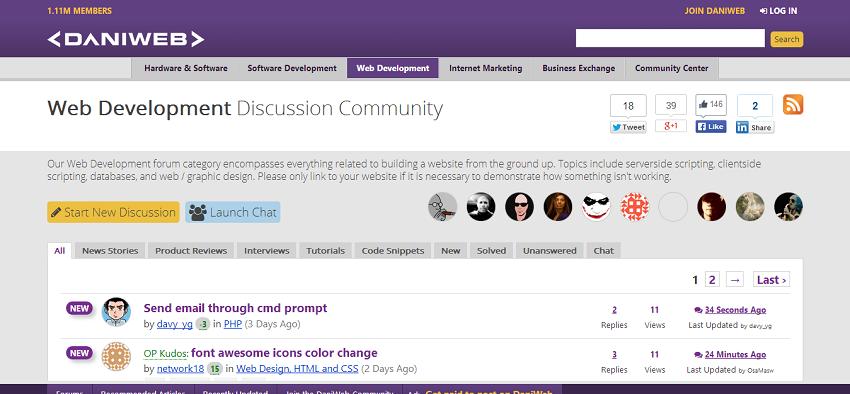Open the Software Development menu

click(x=292, y=68)
